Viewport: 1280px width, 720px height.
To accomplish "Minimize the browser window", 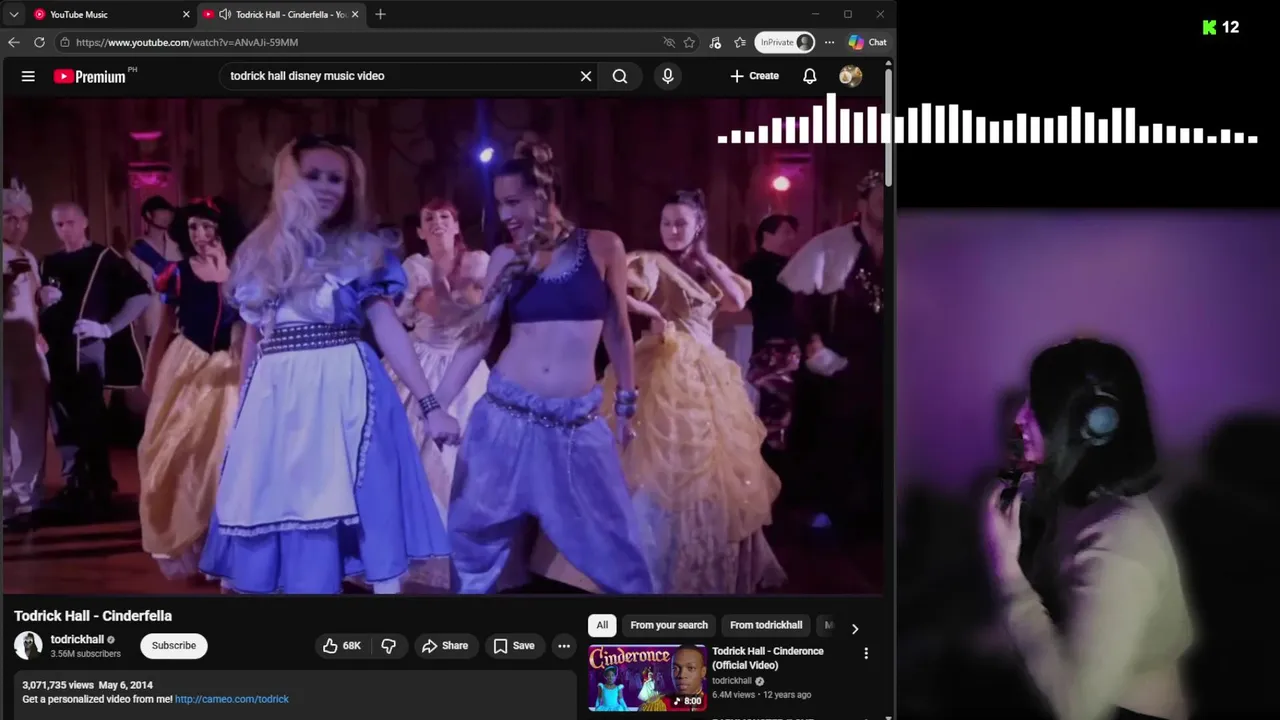I will coord(816,14).
